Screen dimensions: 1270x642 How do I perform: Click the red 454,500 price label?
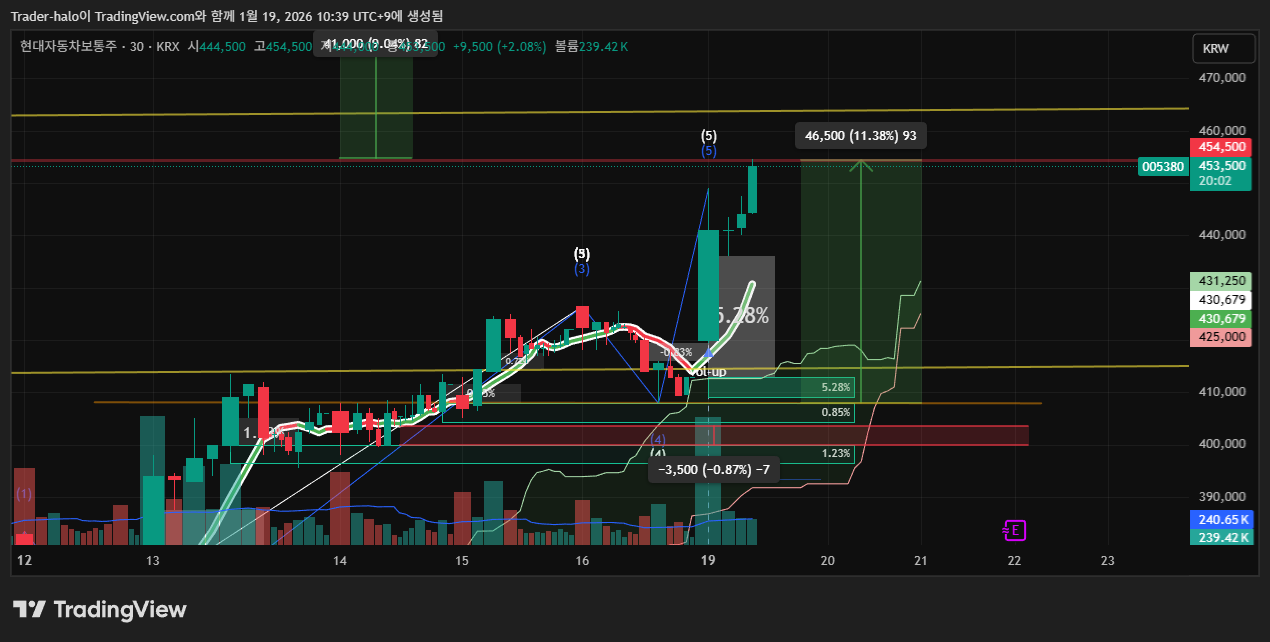pyautogui.click(x=1221, y=147)
